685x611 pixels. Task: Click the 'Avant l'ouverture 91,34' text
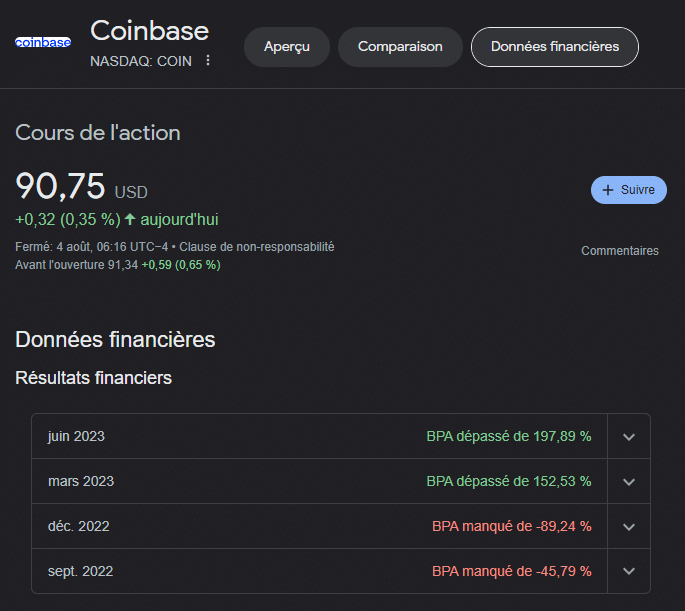(76, 265)
